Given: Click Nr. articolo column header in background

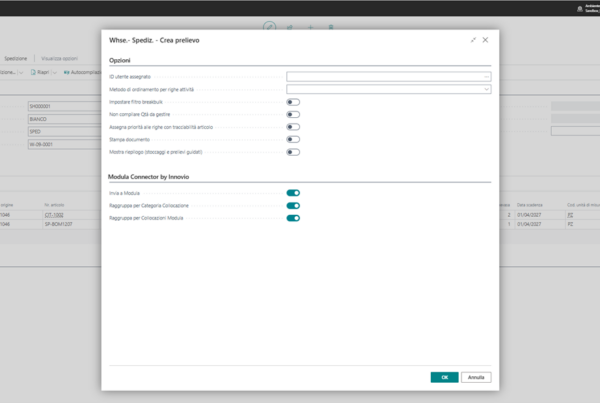Looking at the screenshot, I should tap(54, 205).
